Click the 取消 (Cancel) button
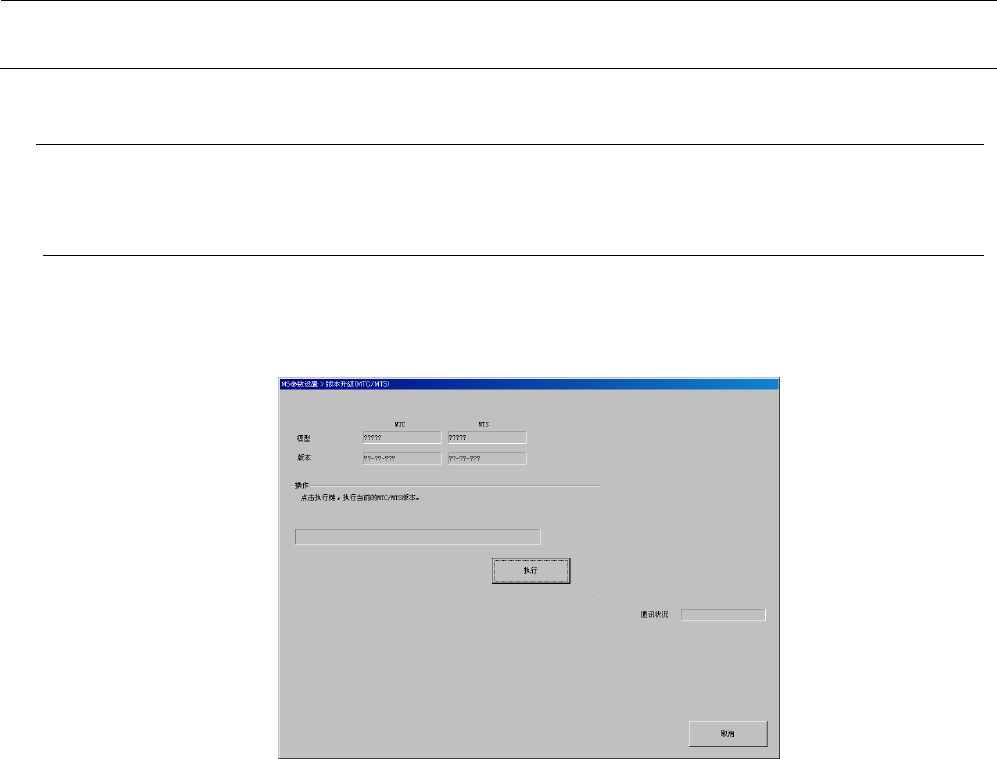 728,734
